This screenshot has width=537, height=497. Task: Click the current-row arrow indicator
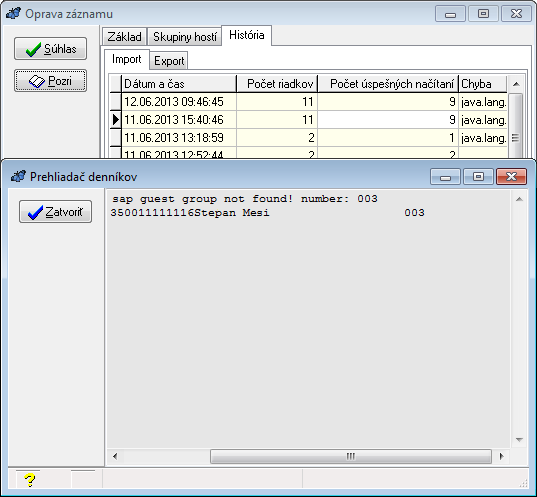coord(116,120)
